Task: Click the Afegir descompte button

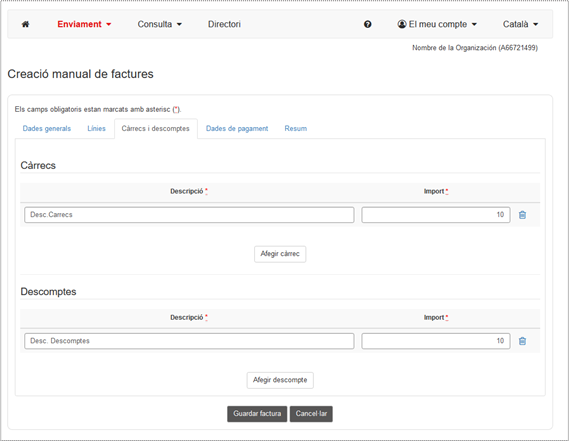Action: pyautogui.click(x=280, y=380)
